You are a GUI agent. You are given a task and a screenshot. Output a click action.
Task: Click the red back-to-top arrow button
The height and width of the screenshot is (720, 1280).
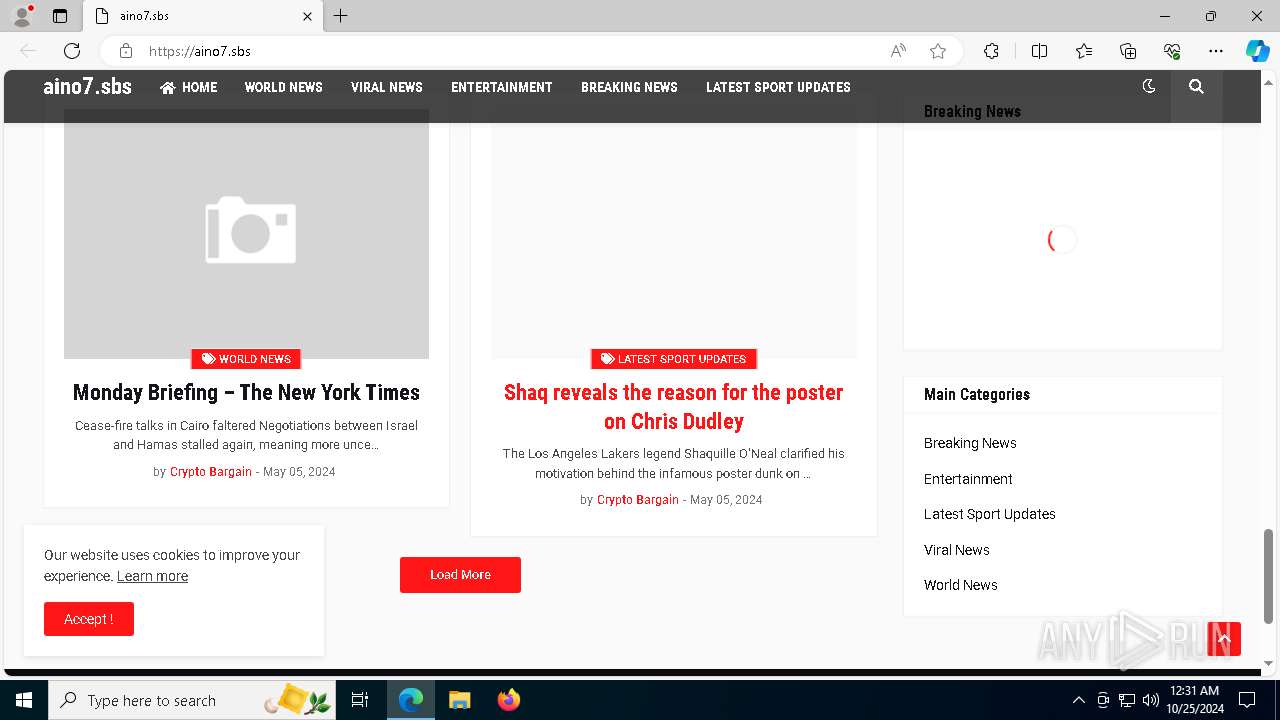coord(1224,639)
